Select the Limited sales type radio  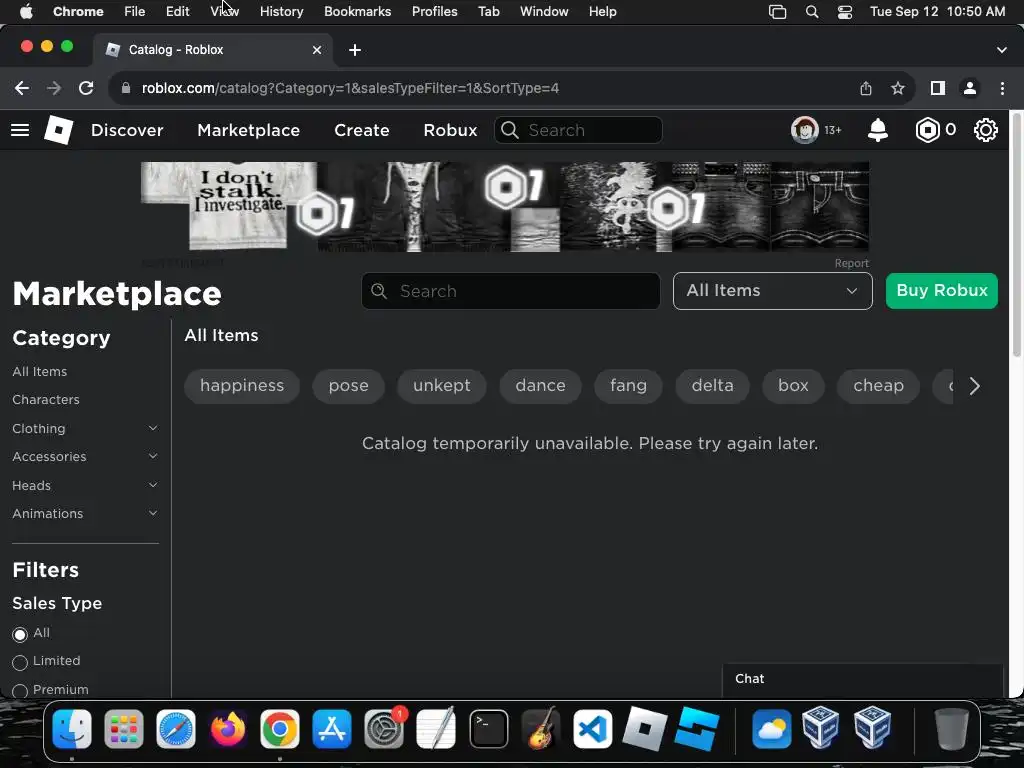pos(20,662)
